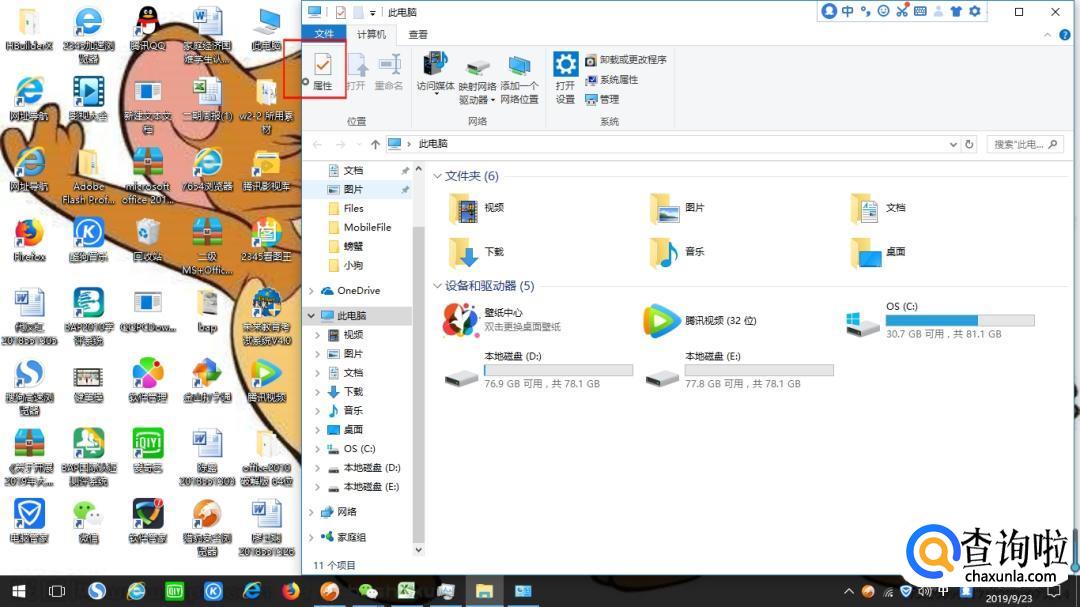The height and width of the screenshot is (607, 1080).
Task: Collapse the 文件夹 (6) group header
Action: (437, 176)
